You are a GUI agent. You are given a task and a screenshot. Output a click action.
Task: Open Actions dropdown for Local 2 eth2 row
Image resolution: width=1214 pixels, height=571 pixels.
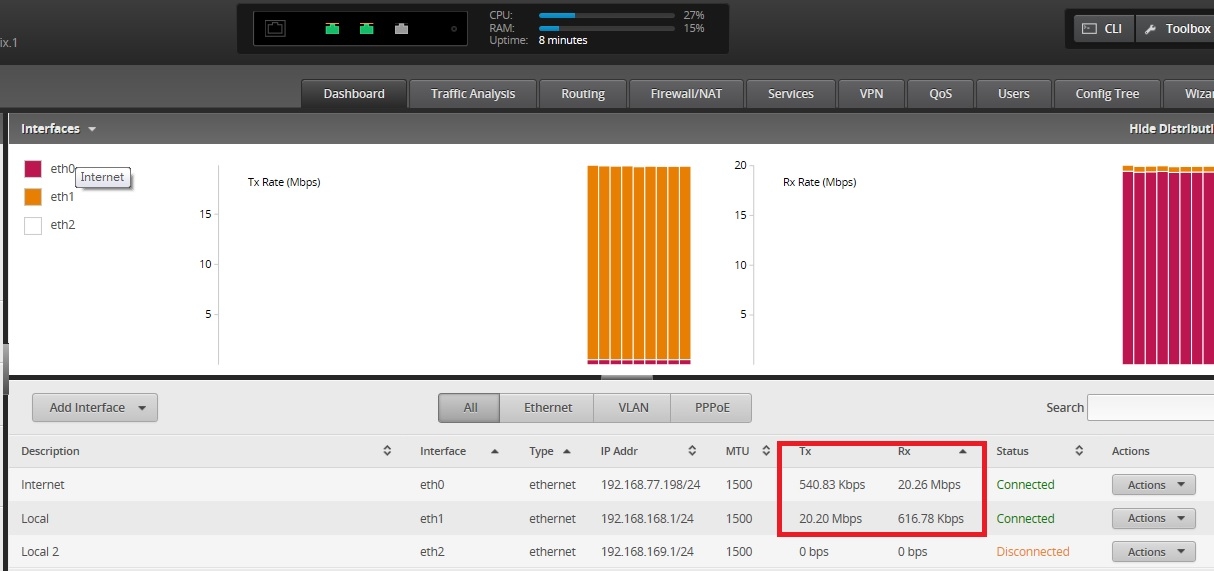tap(1154, 552)
